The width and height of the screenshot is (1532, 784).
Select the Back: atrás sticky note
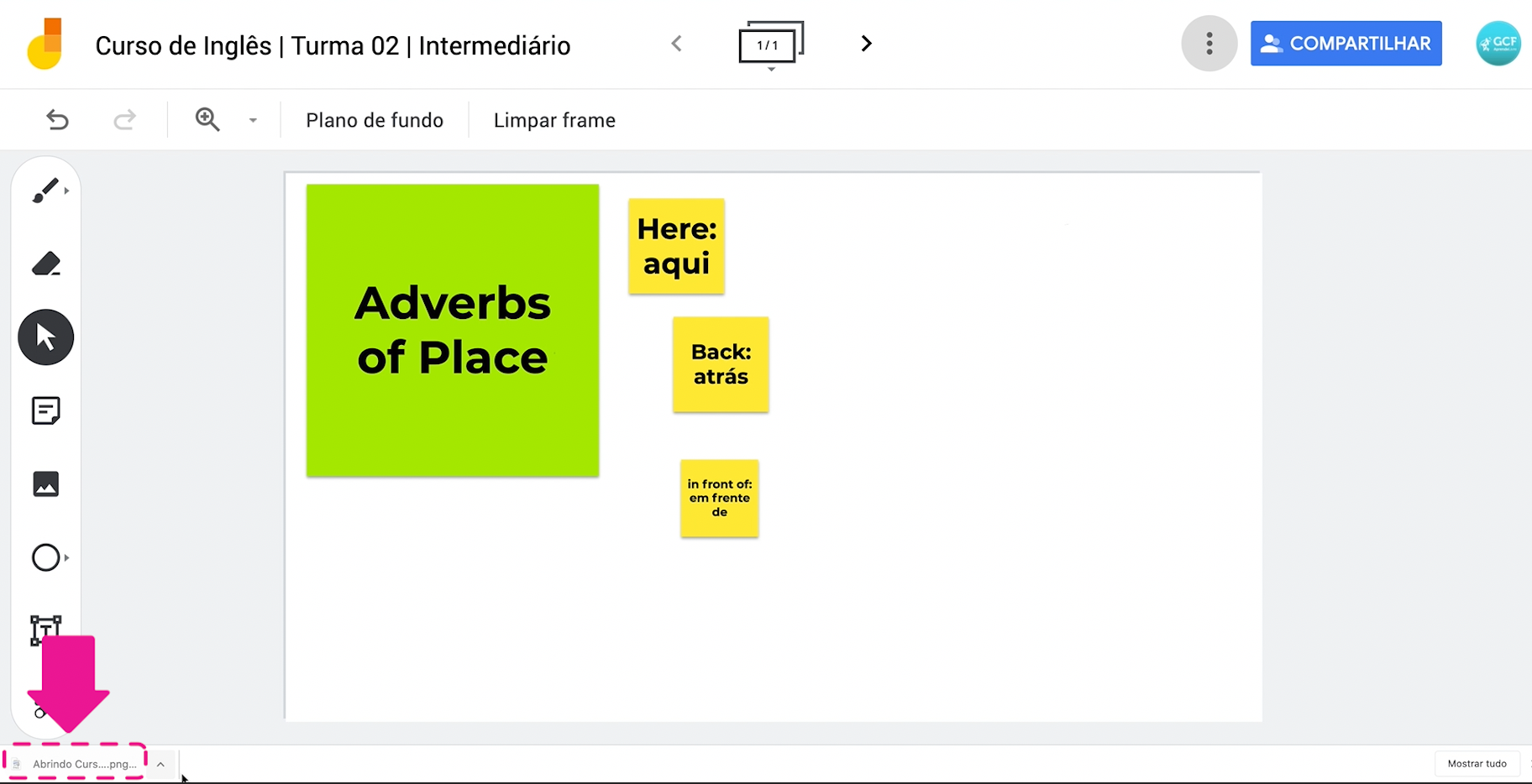(721, 364)
